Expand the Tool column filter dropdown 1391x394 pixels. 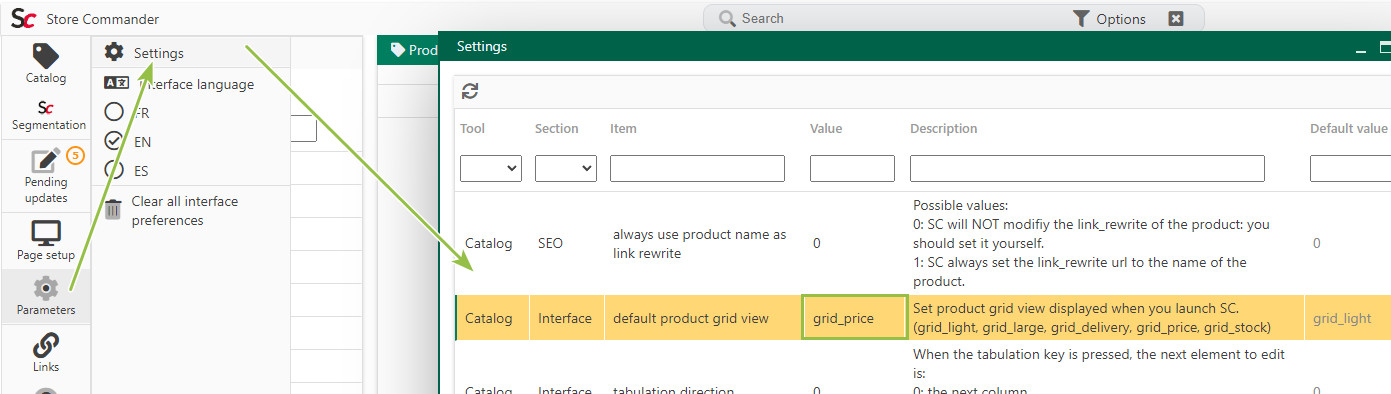click(x=491, y=169)
